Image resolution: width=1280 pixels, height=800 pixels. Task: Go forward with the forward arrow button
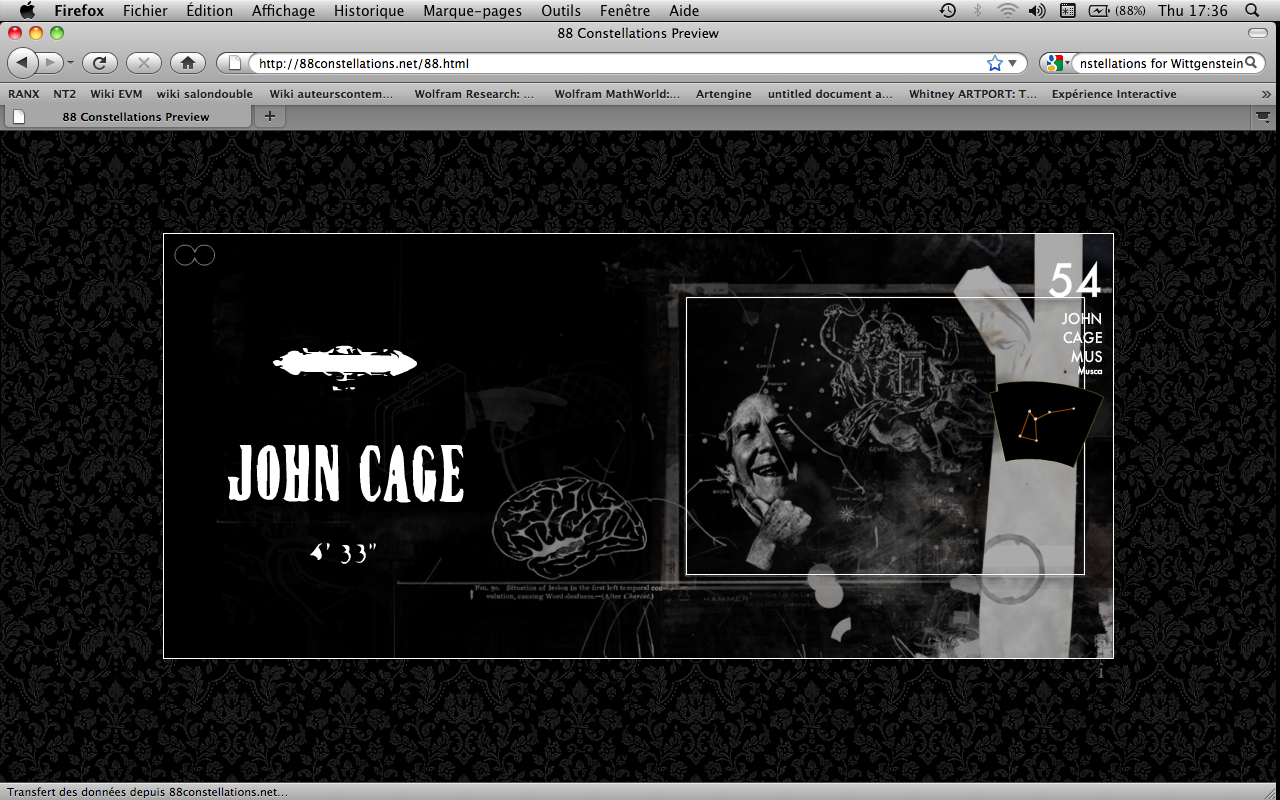coord(50,63)
